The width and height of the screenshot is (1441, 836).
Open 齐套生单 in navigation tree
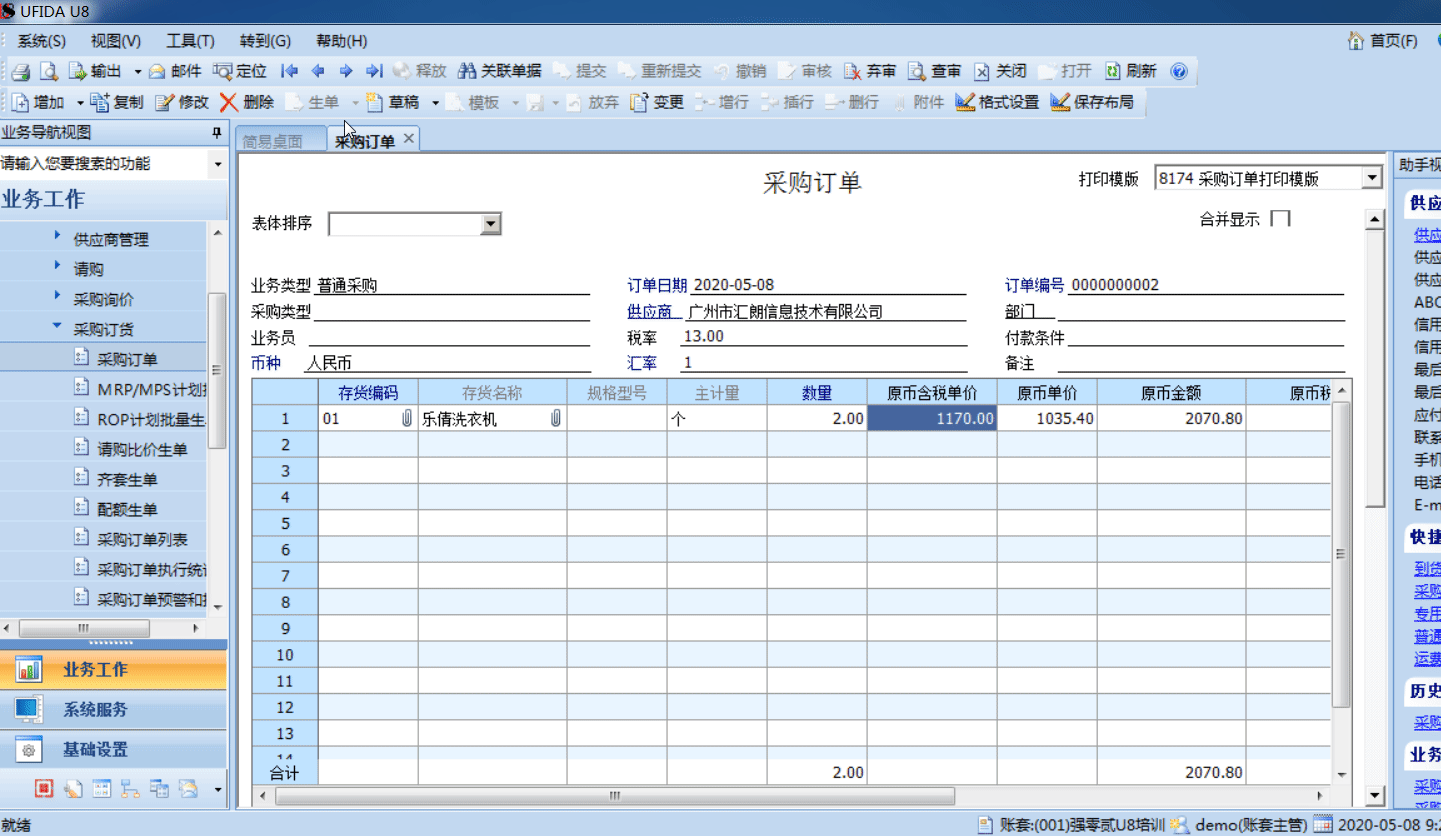coord(127,479)
